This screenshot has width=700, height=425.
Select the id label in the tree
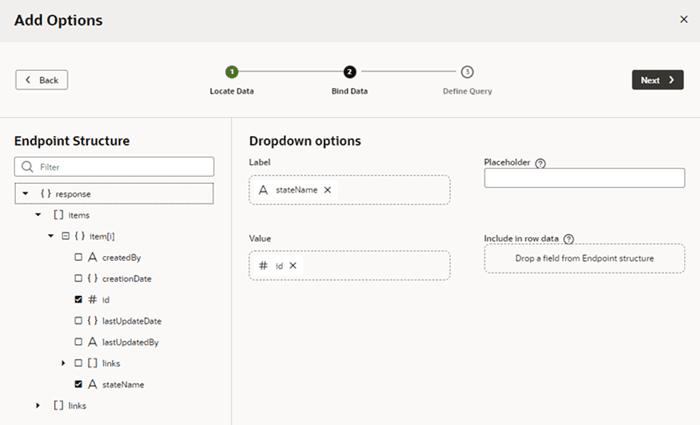point(105,300)
